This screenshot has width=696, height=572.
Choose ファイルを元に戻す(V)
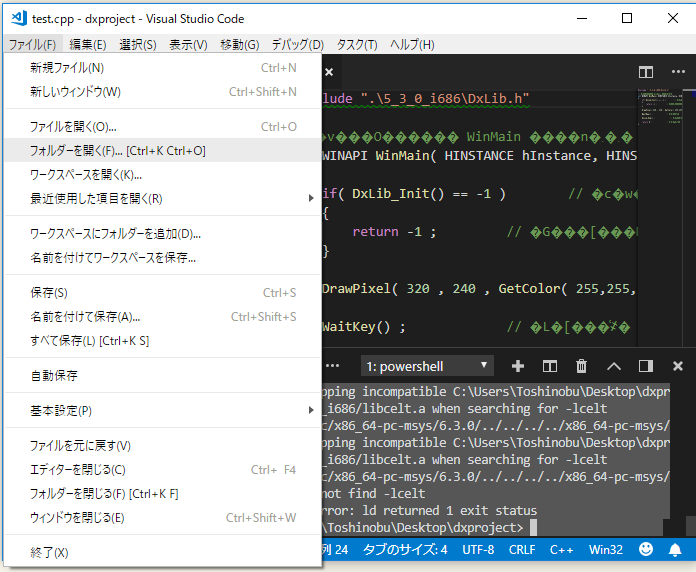pos(162,446)
